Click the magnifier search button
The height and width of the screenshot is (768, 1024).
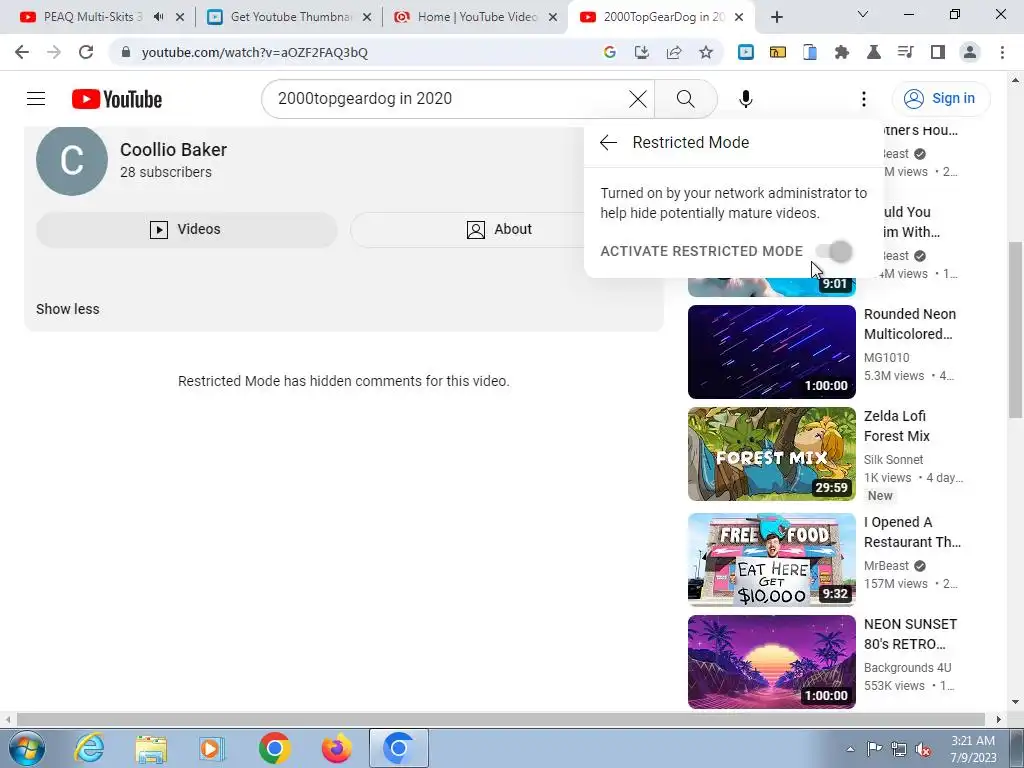(685, 99)
